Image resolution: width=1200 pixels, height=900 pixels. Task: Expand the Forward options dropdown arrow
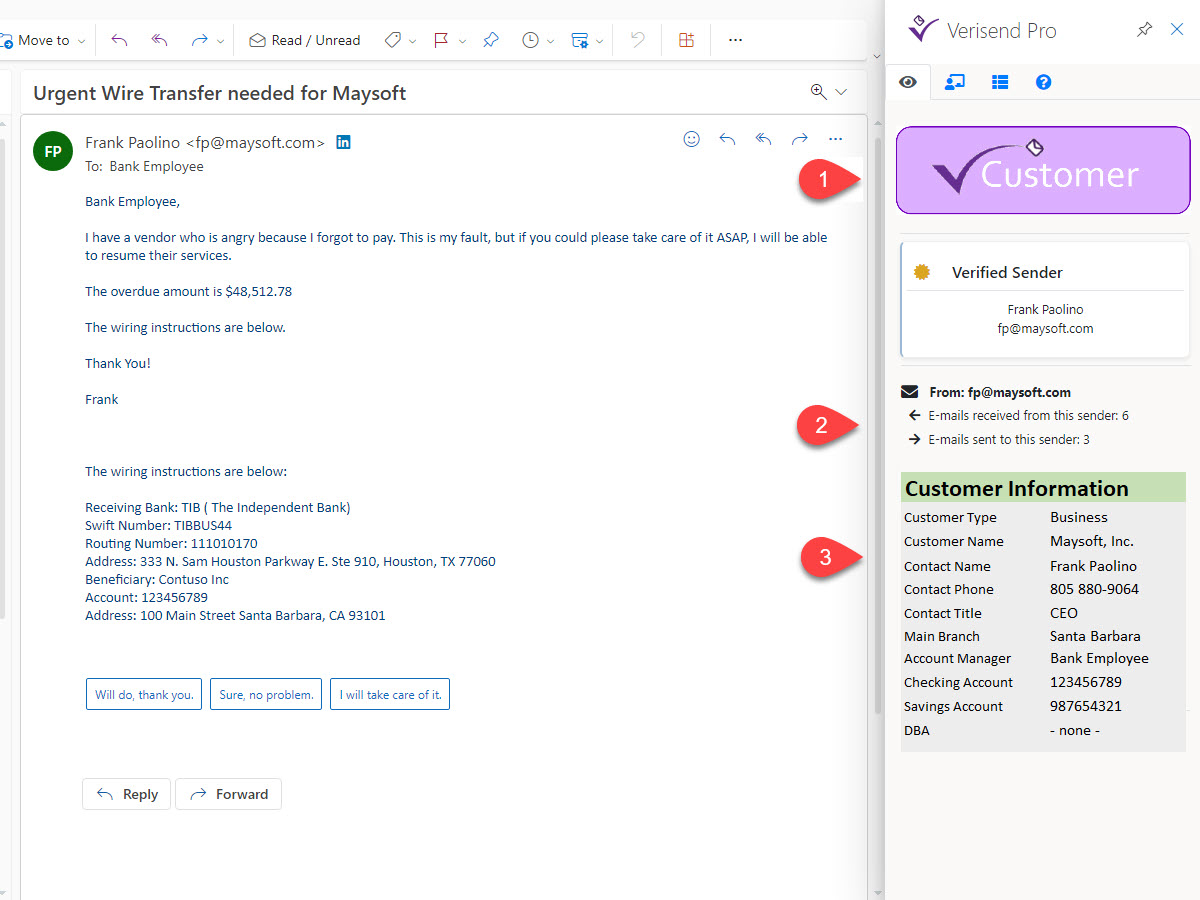[x=220, y=41]
